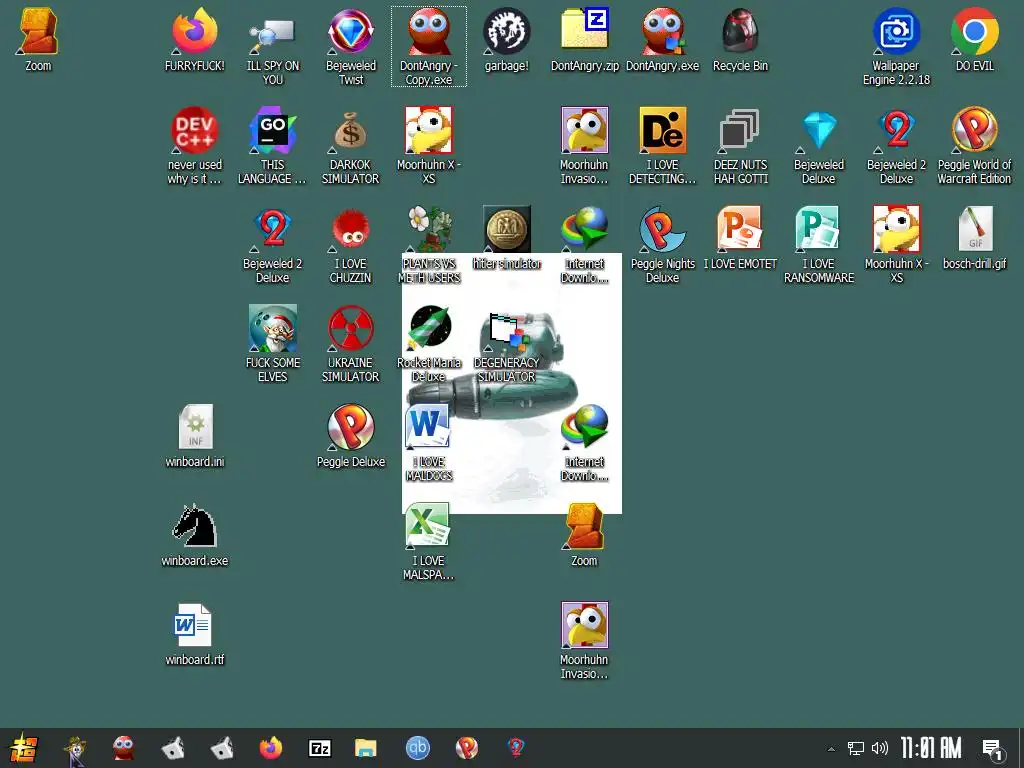Select the winboard.rtf document
The height and width of the screenshot is (768, 1024).
pos(195,633)
